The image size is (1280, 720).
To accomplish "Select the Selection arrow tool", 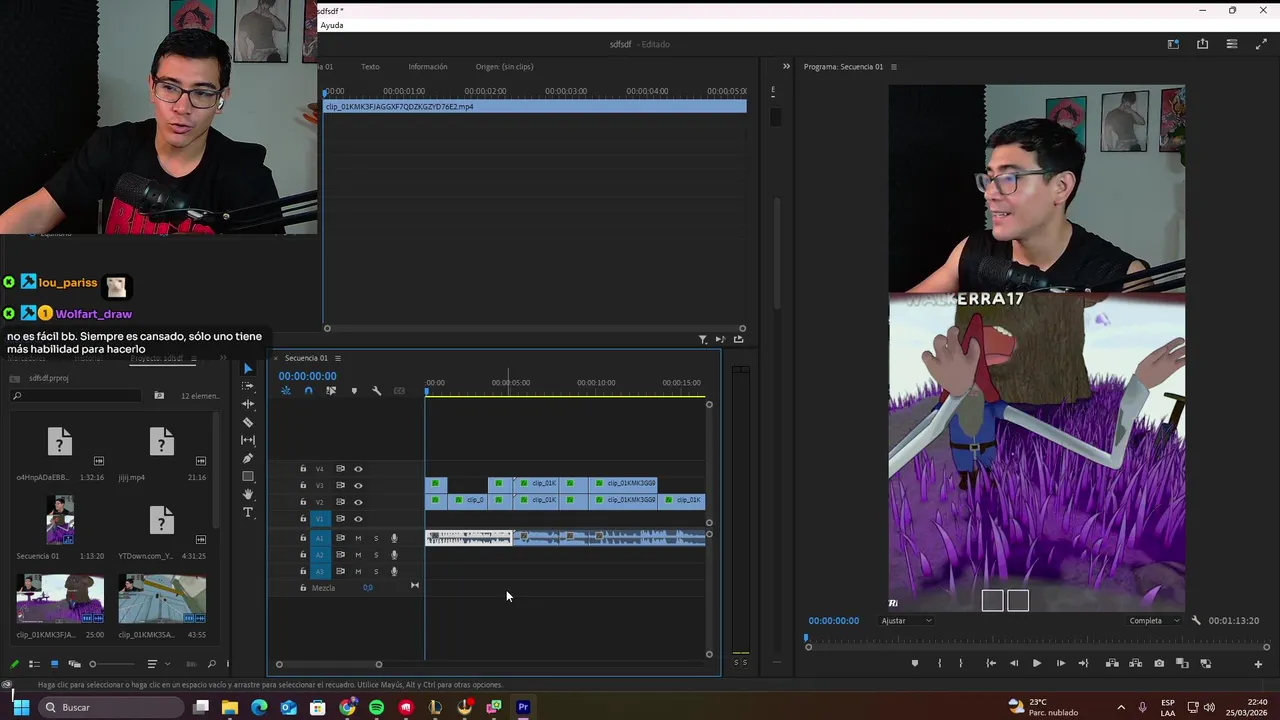I will pyautogui.click(x=248, y=369).
